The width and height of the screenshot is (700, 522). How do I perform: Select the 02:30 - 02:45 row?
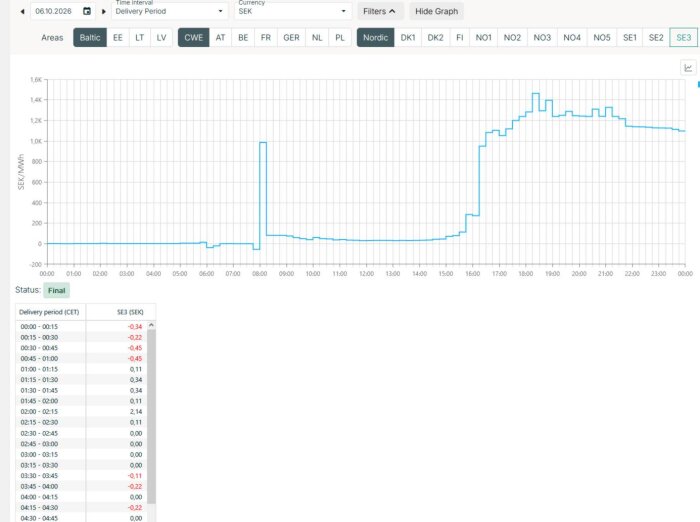[x=82, y=433]
